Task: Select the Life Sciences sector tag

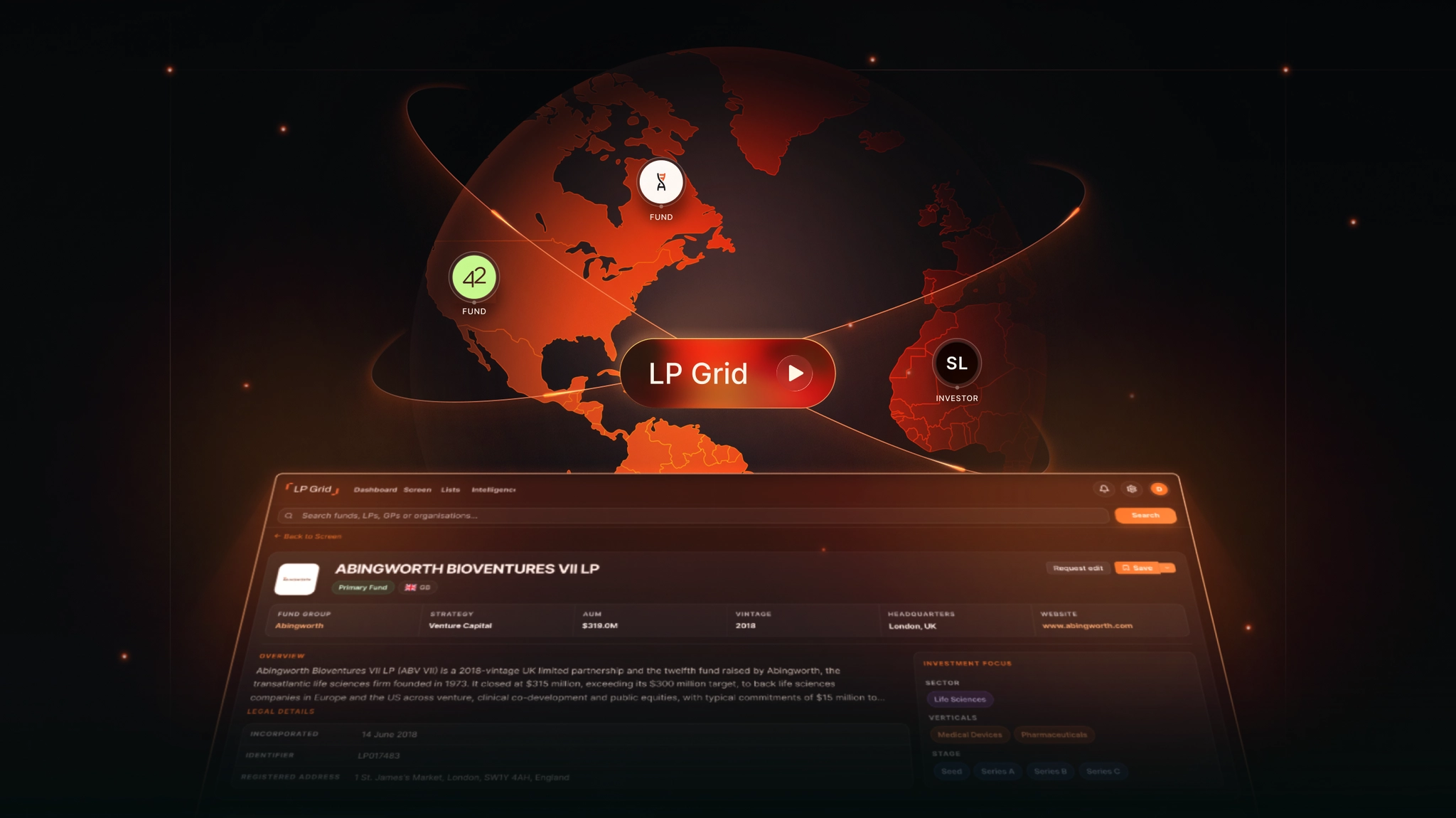Action: [960, 699]
